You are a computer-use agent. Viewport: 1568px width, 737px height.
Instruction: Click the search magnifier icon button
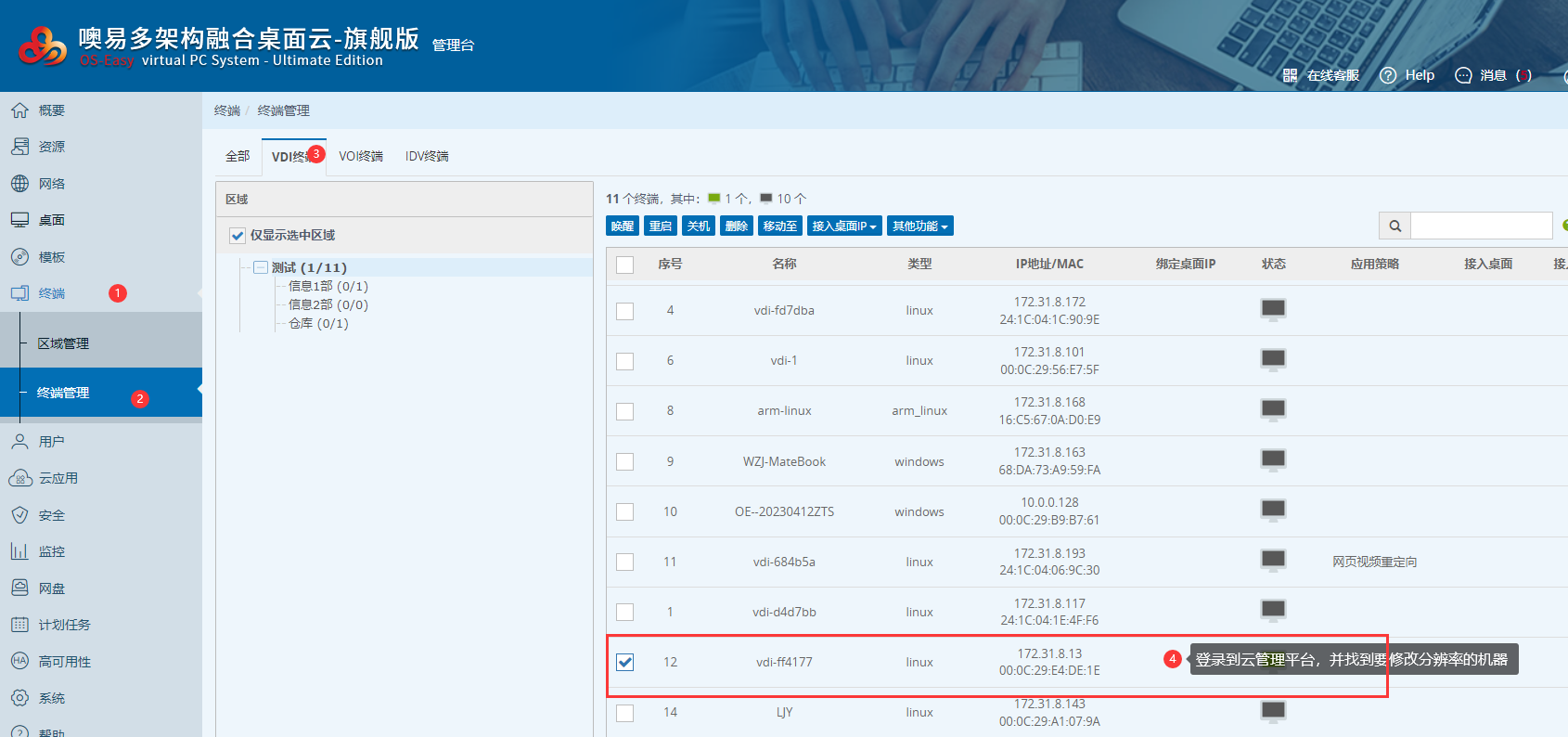click(1394, 226)
